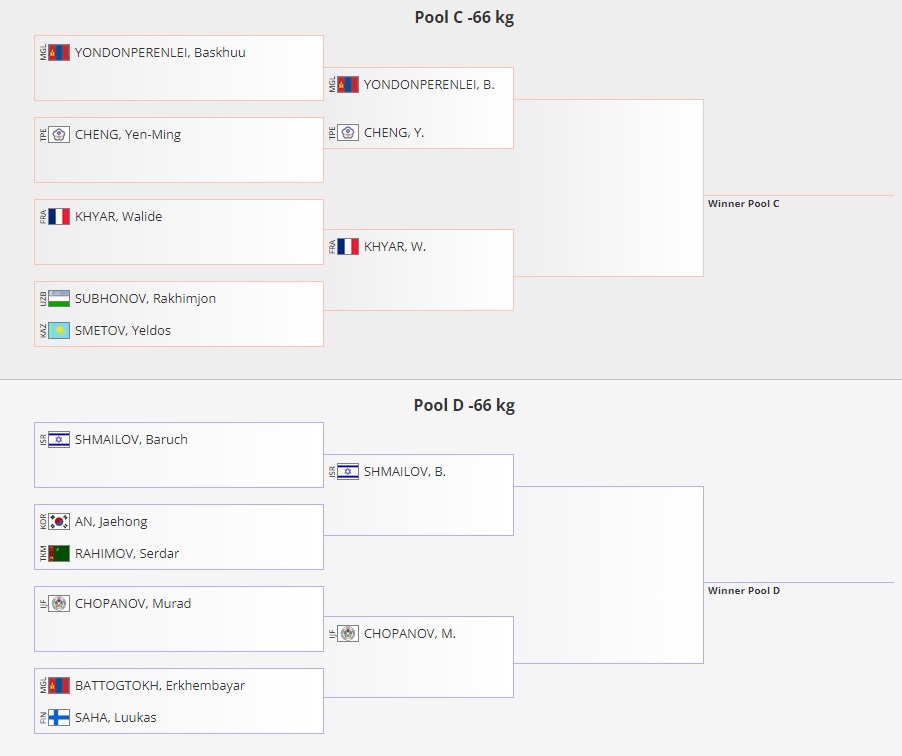Open CHENG, Y. in round two match
The width and height of the screenshot is (902, 756).
(x=393, y=133)
